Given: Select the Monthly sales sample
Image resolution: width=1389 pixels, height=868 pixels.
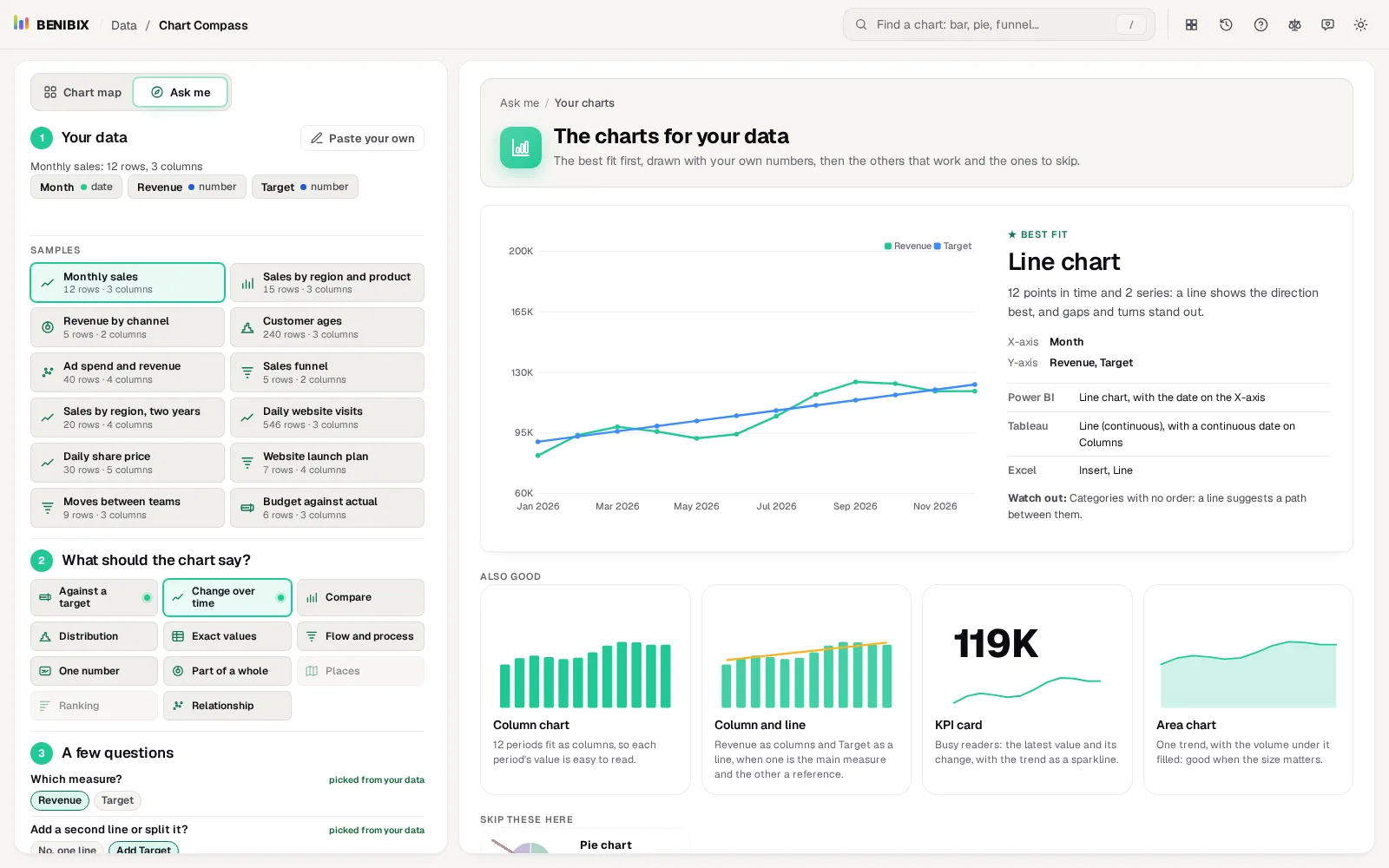Looking at the screenshot, I should pyautogui.click(x=128, y=282).
